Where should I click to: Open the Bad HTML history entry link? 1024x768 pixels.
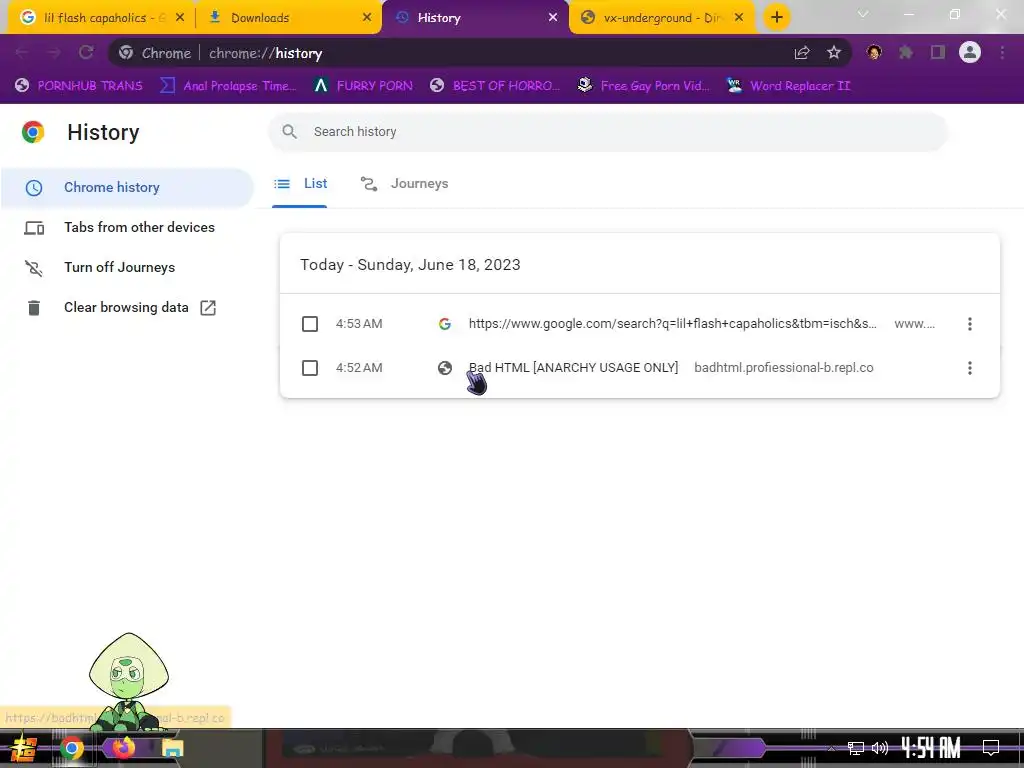573,368
